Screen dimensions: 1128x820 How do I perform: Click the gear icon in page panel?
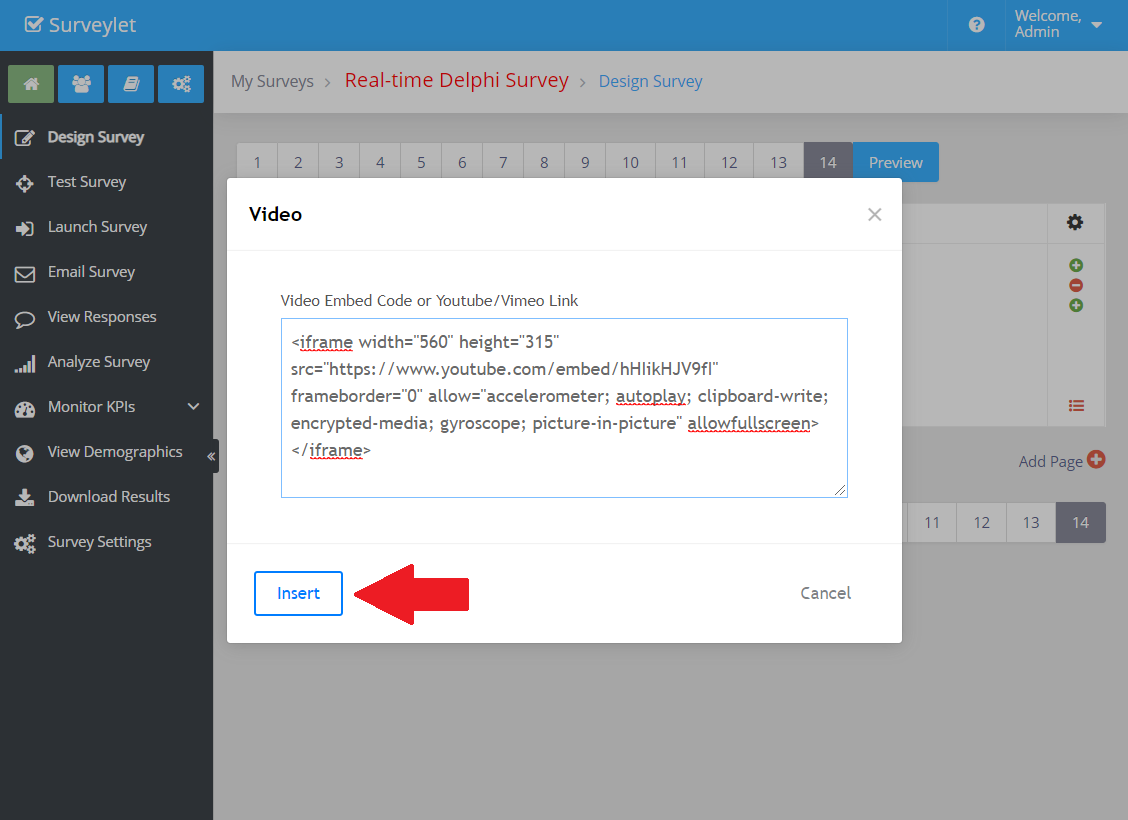tap(1075, 222)
